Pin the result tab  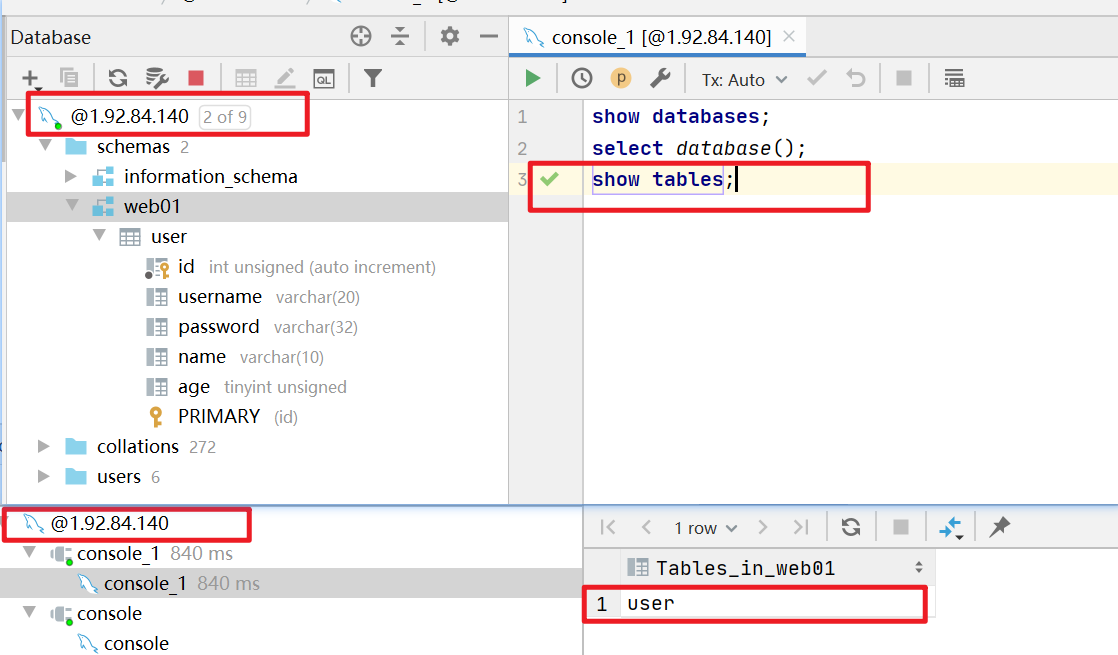click(999, 527)
